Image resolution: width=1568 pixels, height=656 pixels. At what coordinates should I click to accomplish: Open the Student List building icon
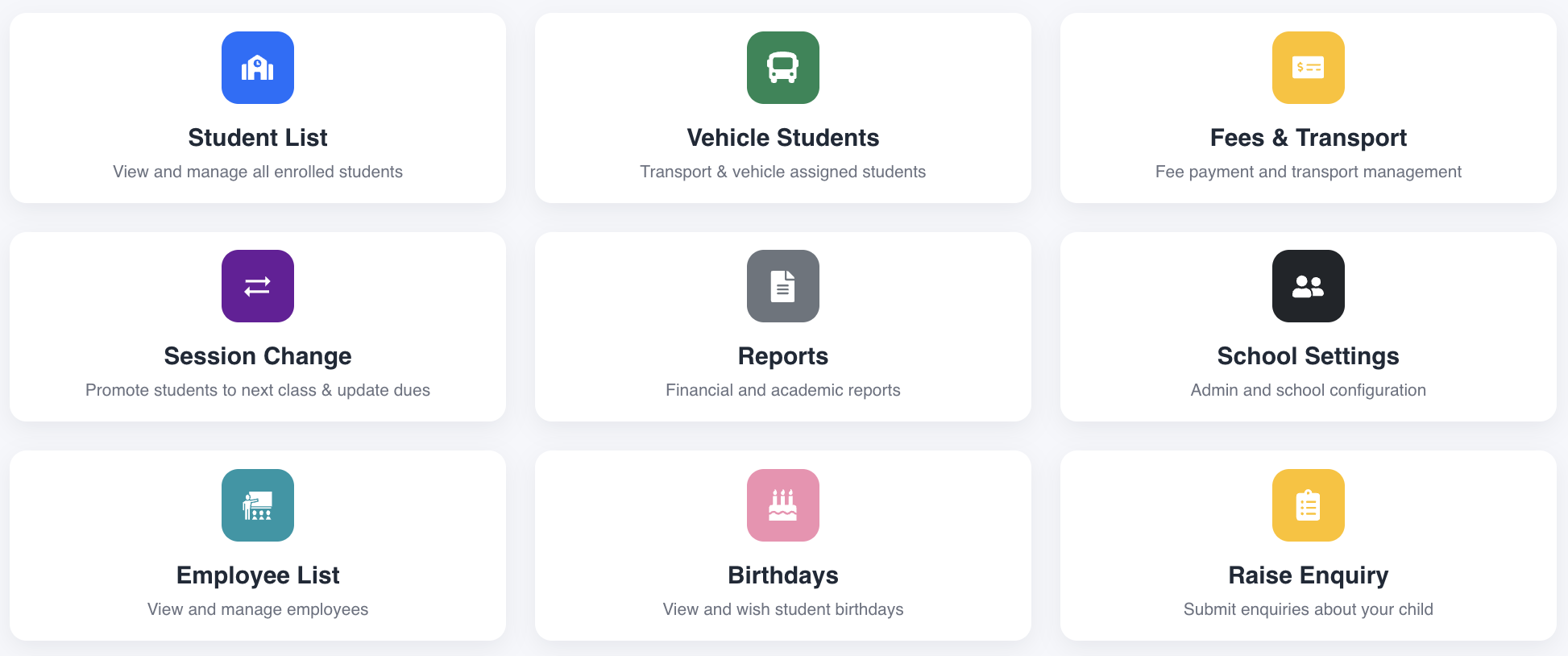258,68
